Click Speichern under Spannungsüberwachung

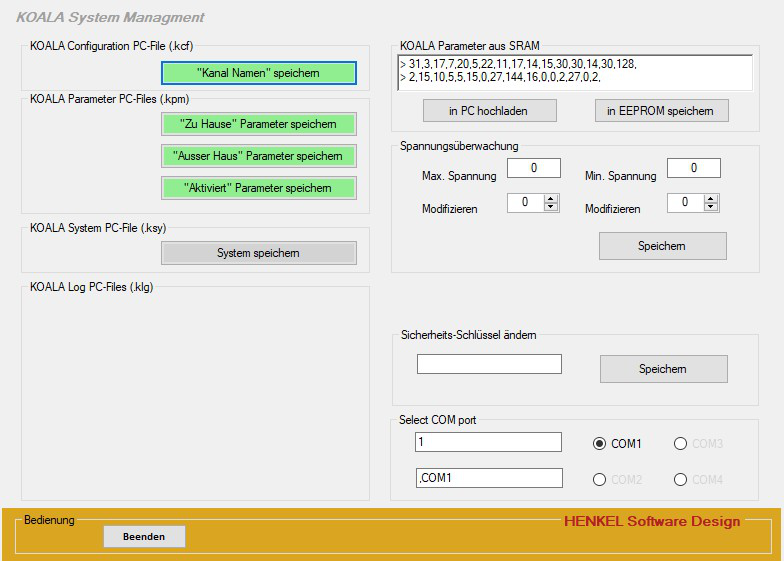pos(662,245)
